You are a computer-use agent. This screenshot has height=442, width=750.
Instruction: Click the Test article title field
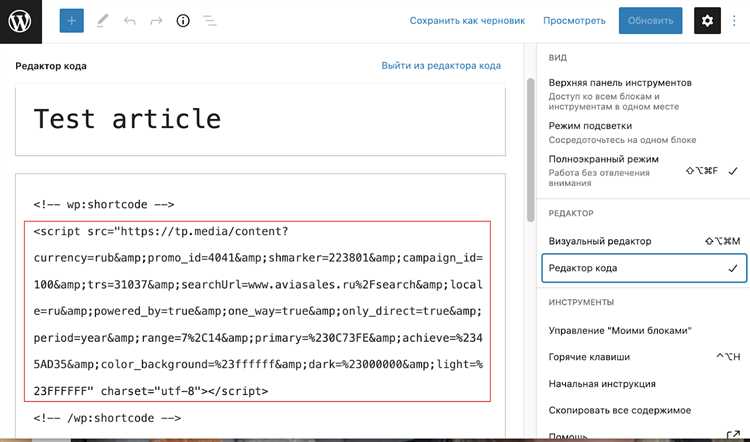260,120
